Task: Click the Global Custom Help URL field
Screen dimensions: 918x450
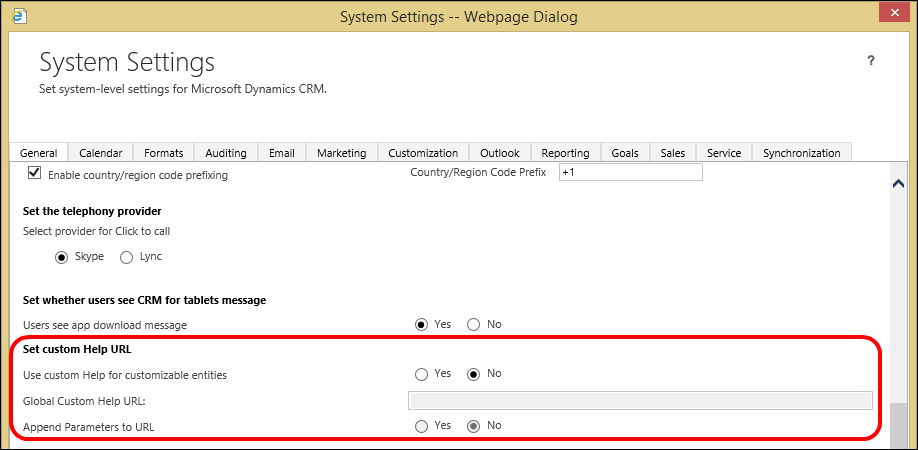Action: pos(640,401)
